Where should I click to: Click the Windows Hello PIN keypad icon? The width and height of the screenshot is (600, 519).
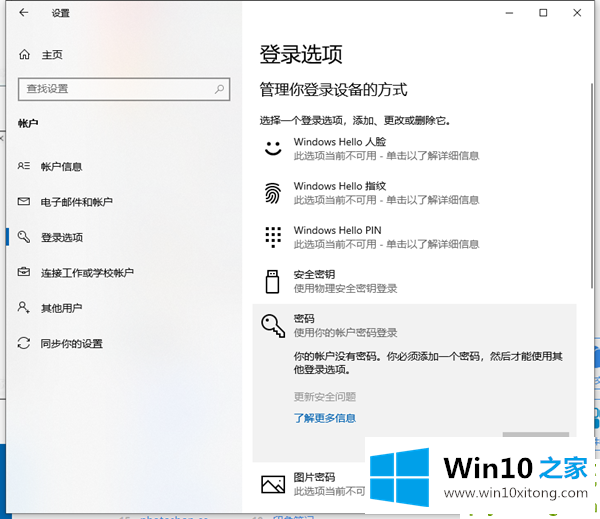[x=273, y=237]
